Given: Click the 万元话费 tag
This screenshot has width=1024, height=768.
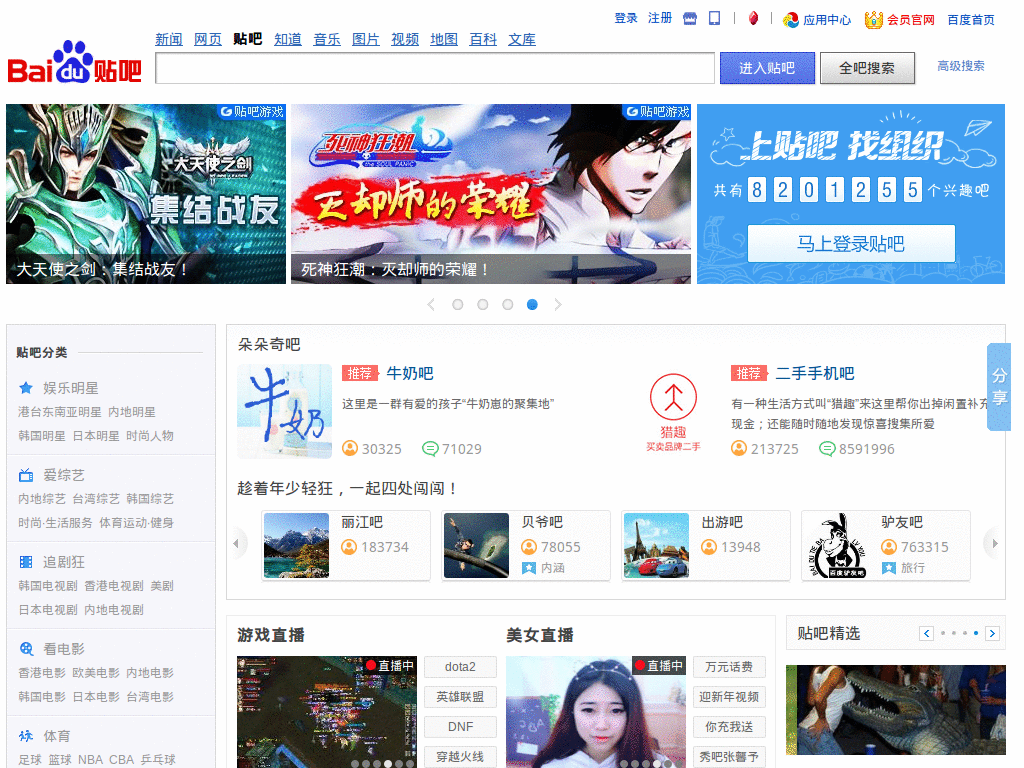Looking at the screenshot, I should pos(729,667).
